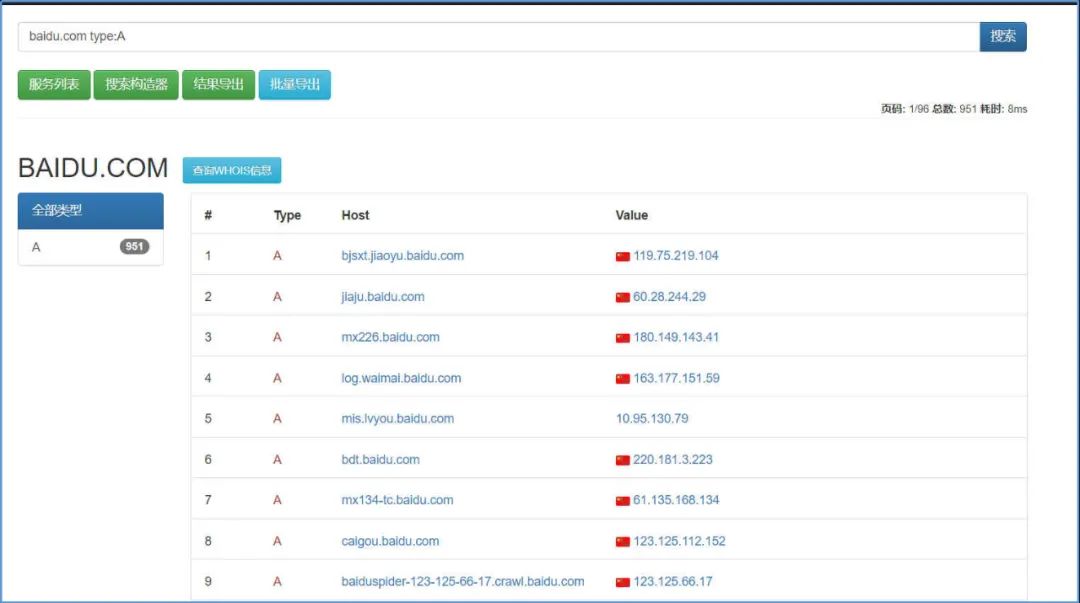The width and height of the screenshot is (1080, 603).
Task: Open host log.waimai.baidu.com
Action: click(401, 378)
